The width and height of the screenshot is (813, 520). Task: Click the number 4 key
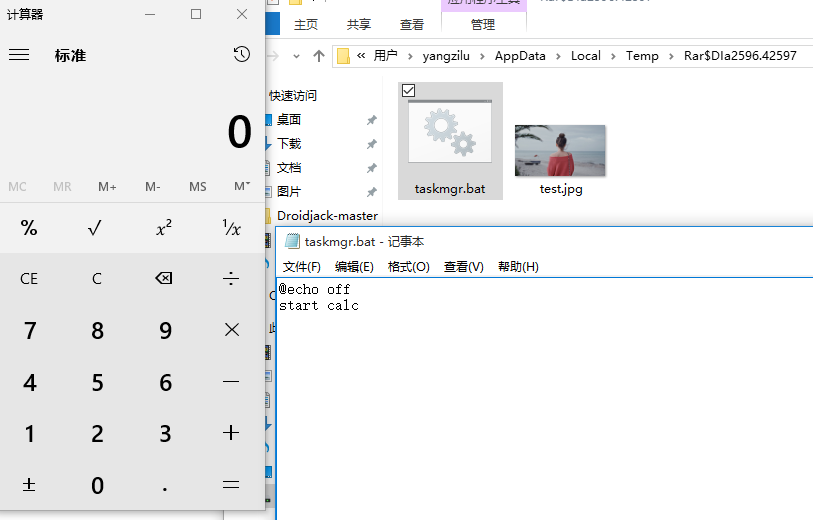point(30,383)
